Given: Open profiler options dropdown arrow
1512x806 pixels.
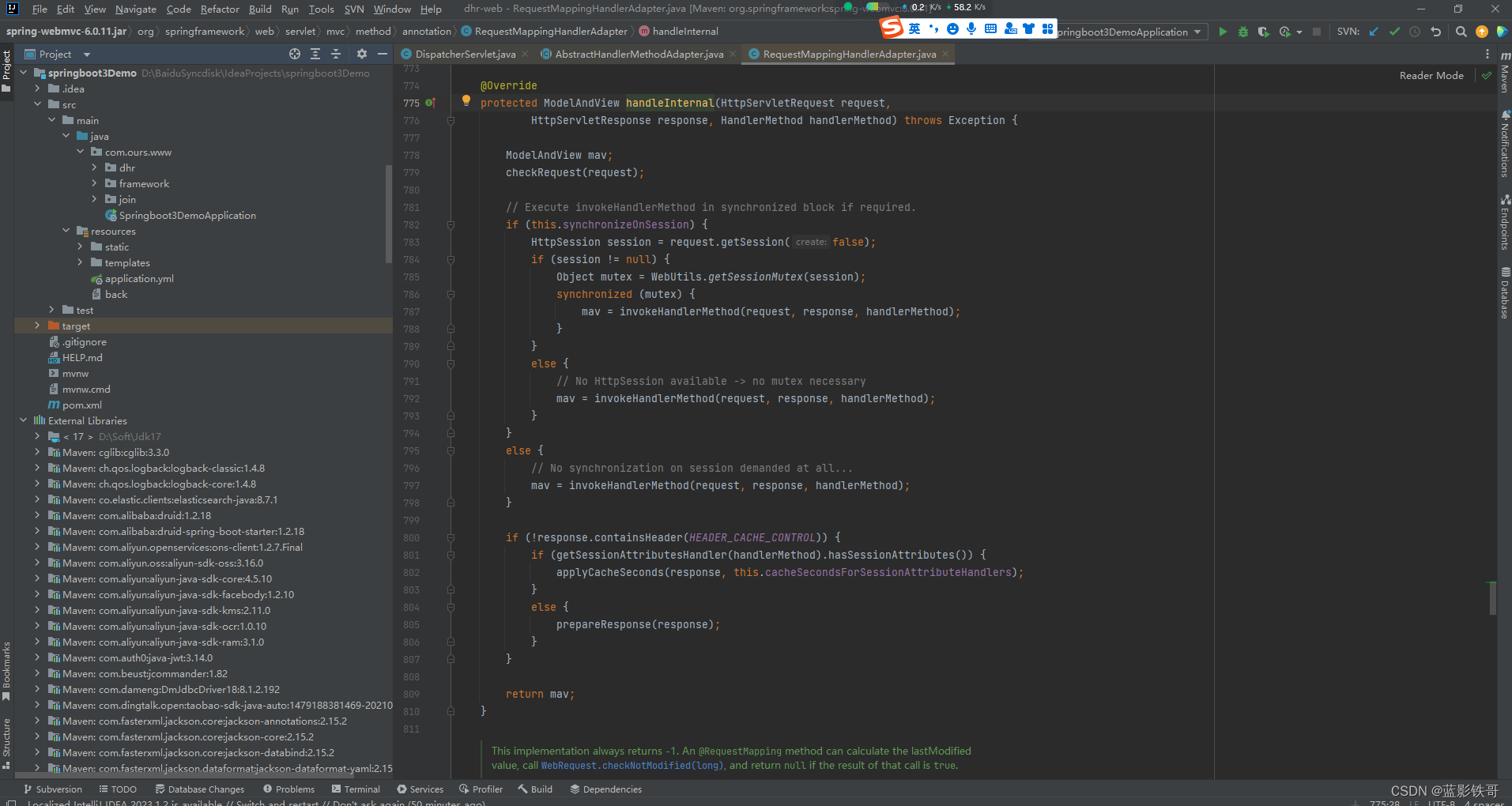Looking at the screenshot, I should click(x=1299, y=32).
